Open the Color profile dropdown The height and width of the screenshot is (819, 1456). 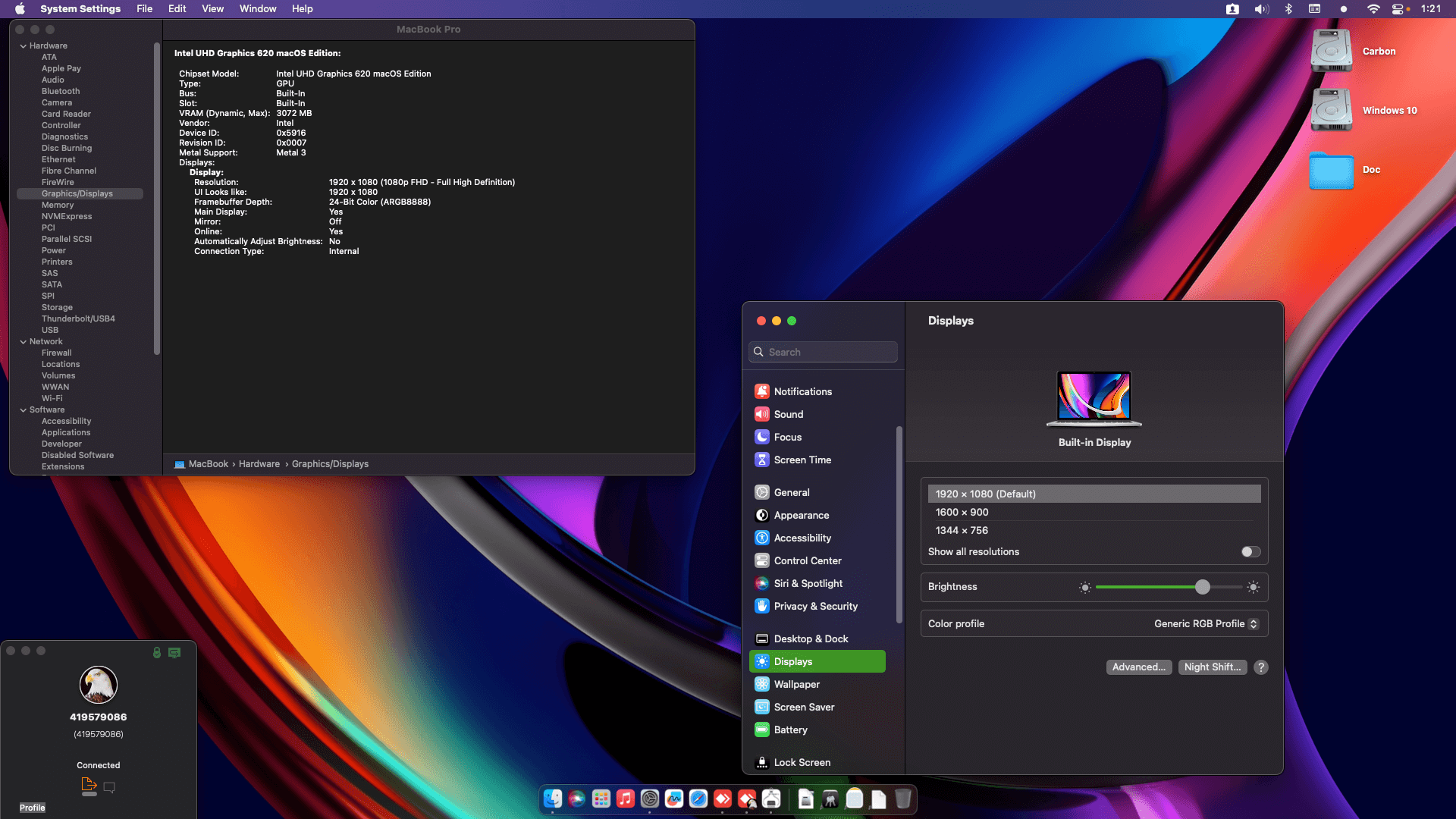click(x=1206, y=624)
